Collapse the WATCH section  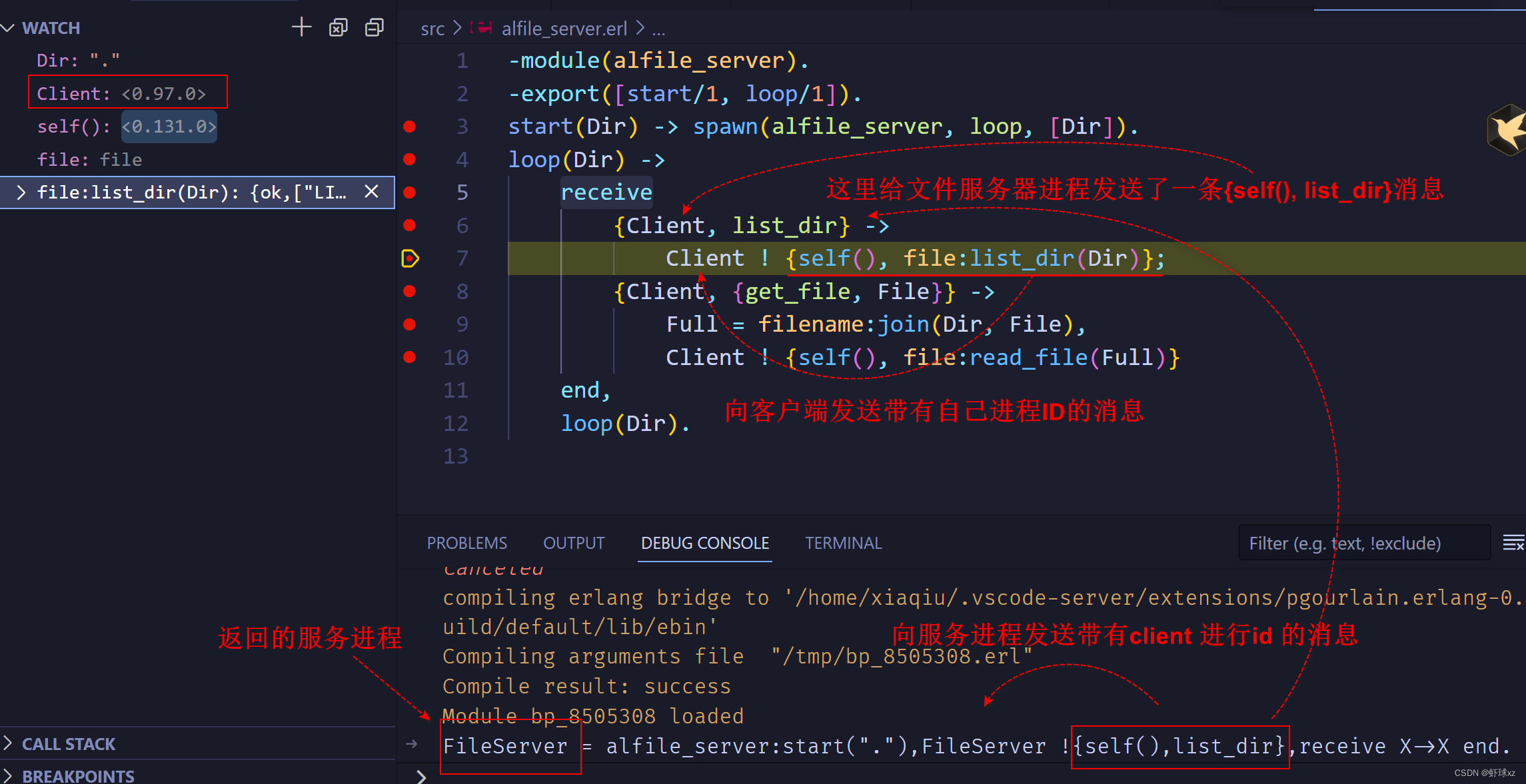(x=8, y=28)
